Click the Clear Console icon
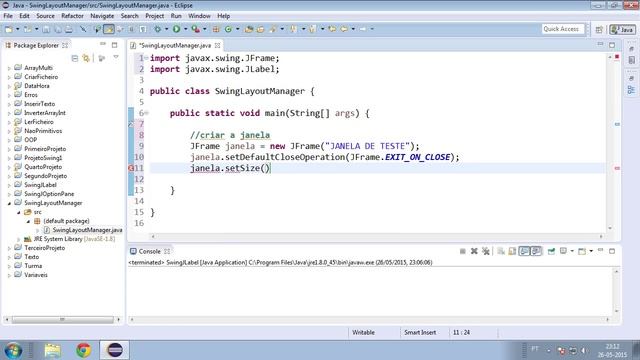The image size is (640, 360). [x=500, y=251]
